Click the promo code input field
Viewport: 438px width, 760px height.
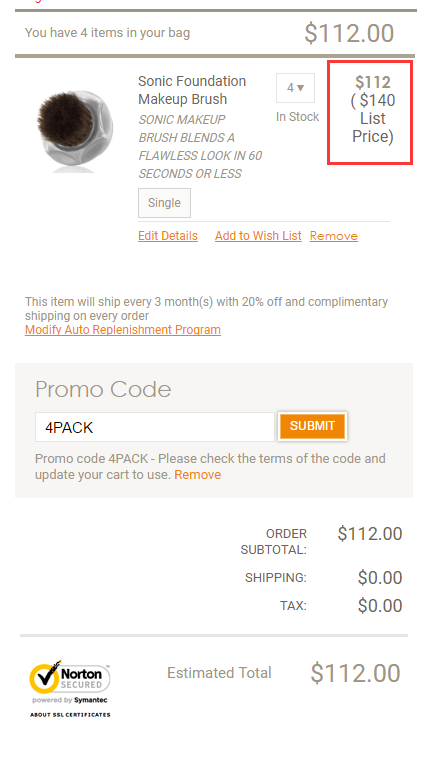tap(155, 427)
